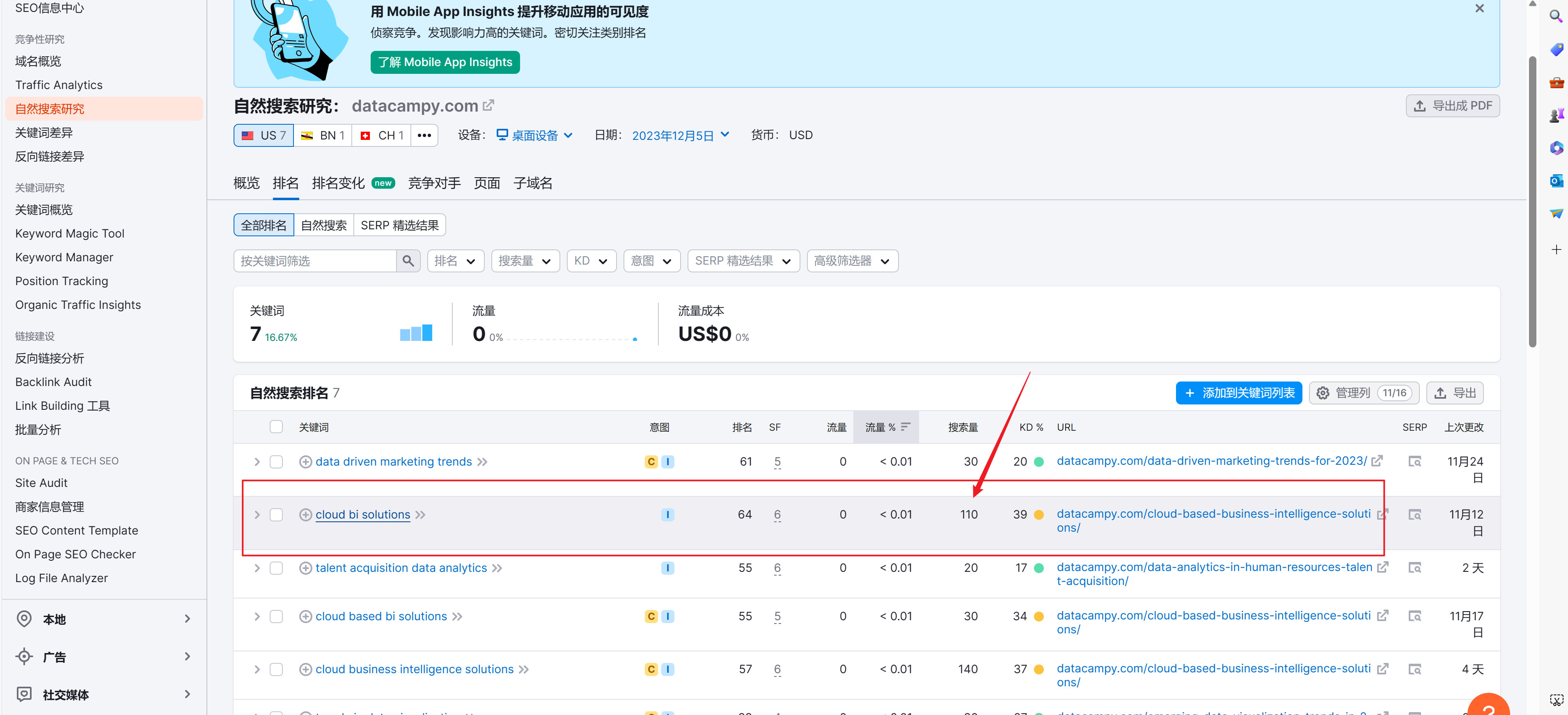Open SERP snapshot for data driven marketing trends
This screenshot has height=715, width=1568.
click(1414, 462)
